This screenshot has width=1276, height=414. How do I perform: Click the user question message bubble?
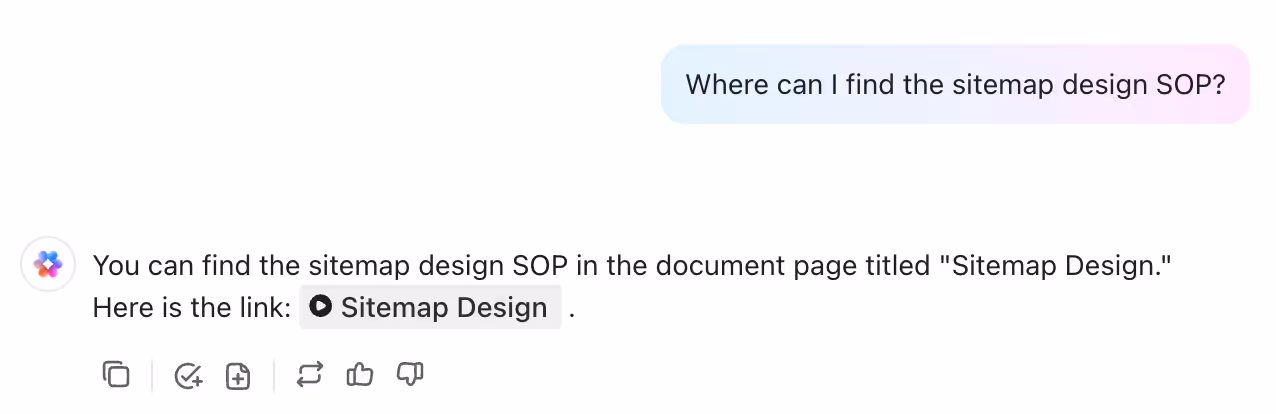point(955,84)
